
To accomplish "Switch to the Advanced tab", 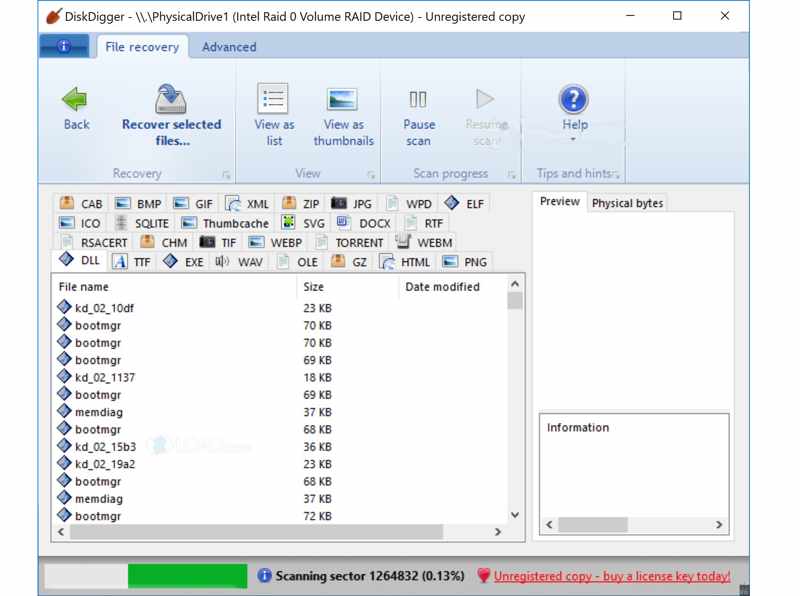I will [229, 46].
